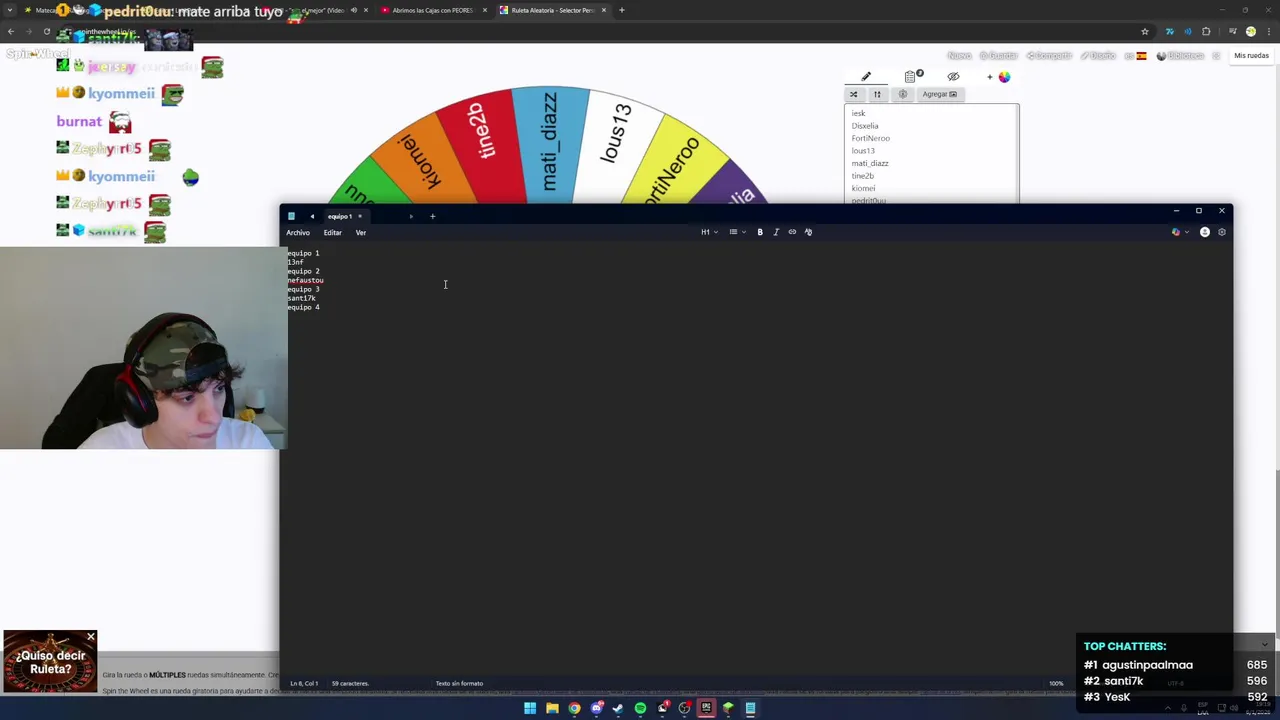Select the tine2b entry in list
The width and height of the screenshot is (1280, 720).
[863, 176]
